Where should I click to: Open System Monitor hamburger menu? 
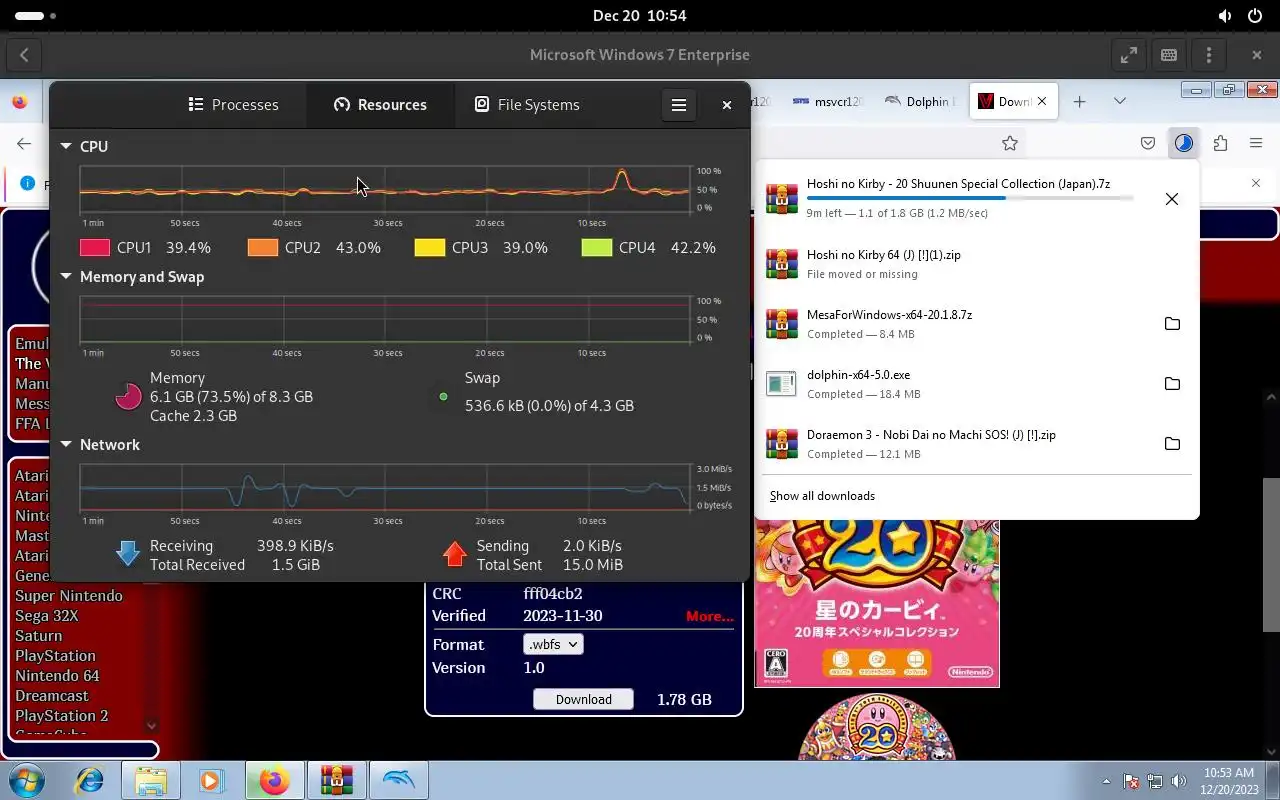pyautogui.click(x=678, y=104)
